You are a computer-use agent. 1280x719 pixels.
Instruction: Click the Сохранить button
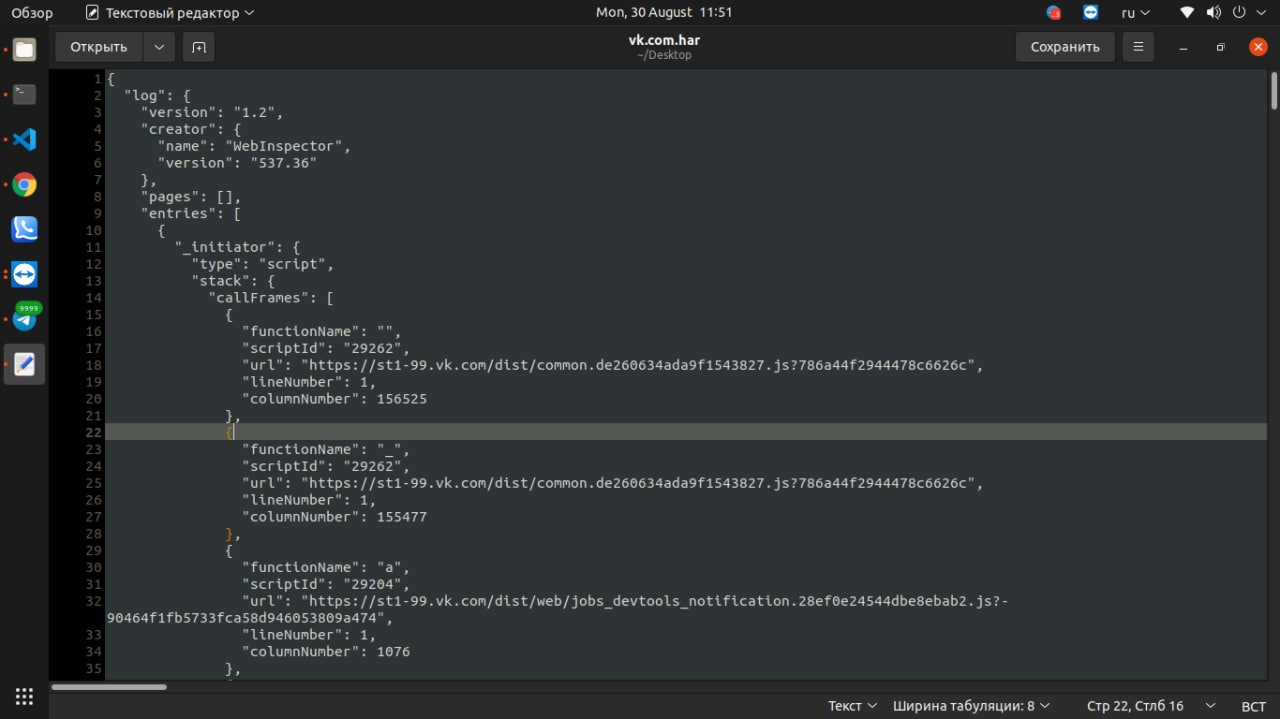tap(1065, 47)
